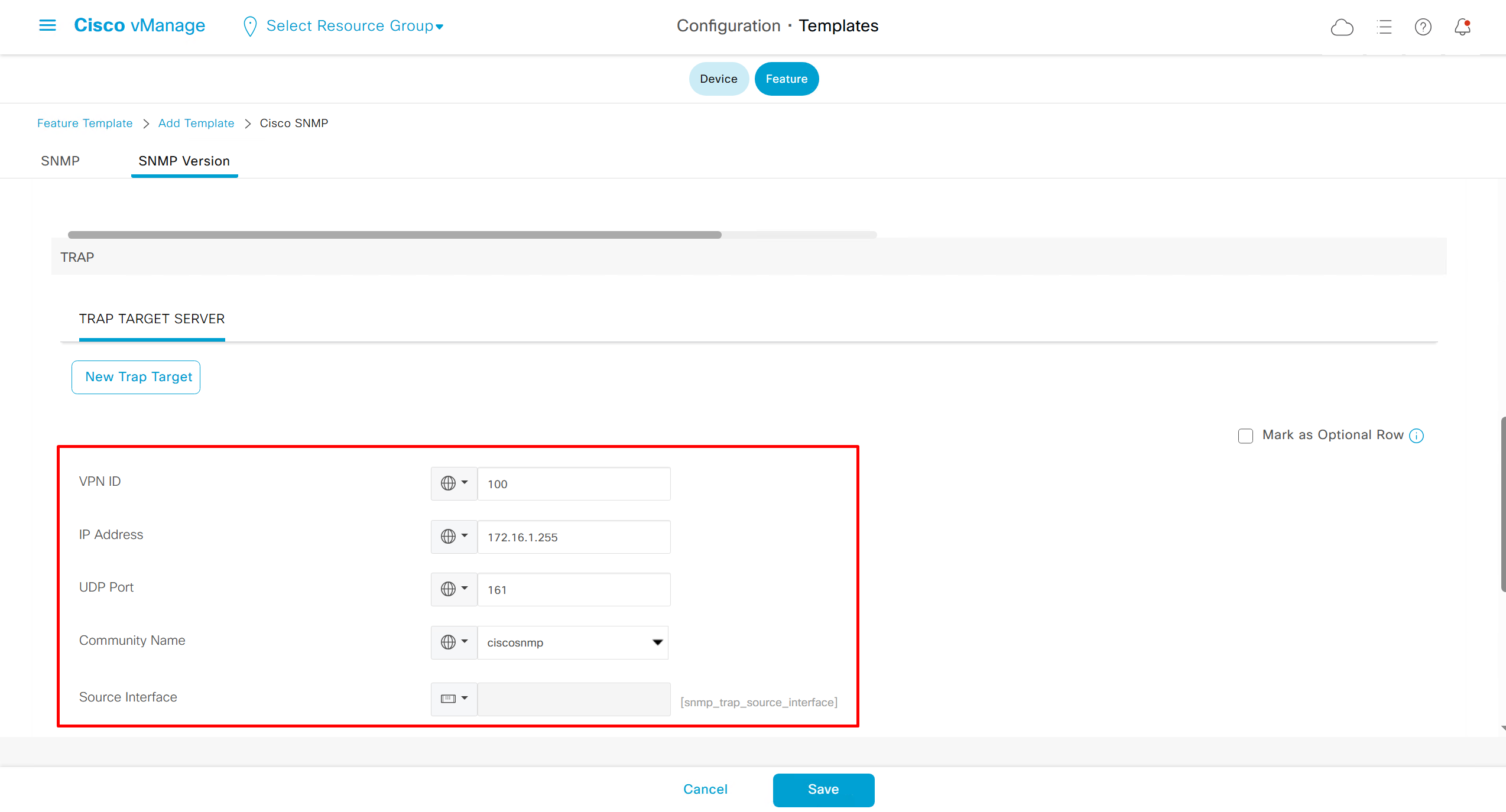The height and width of the screenshot is (812, 1506).
Task: Select the Feature templates toggle
Action: click(x=786, y=79)
